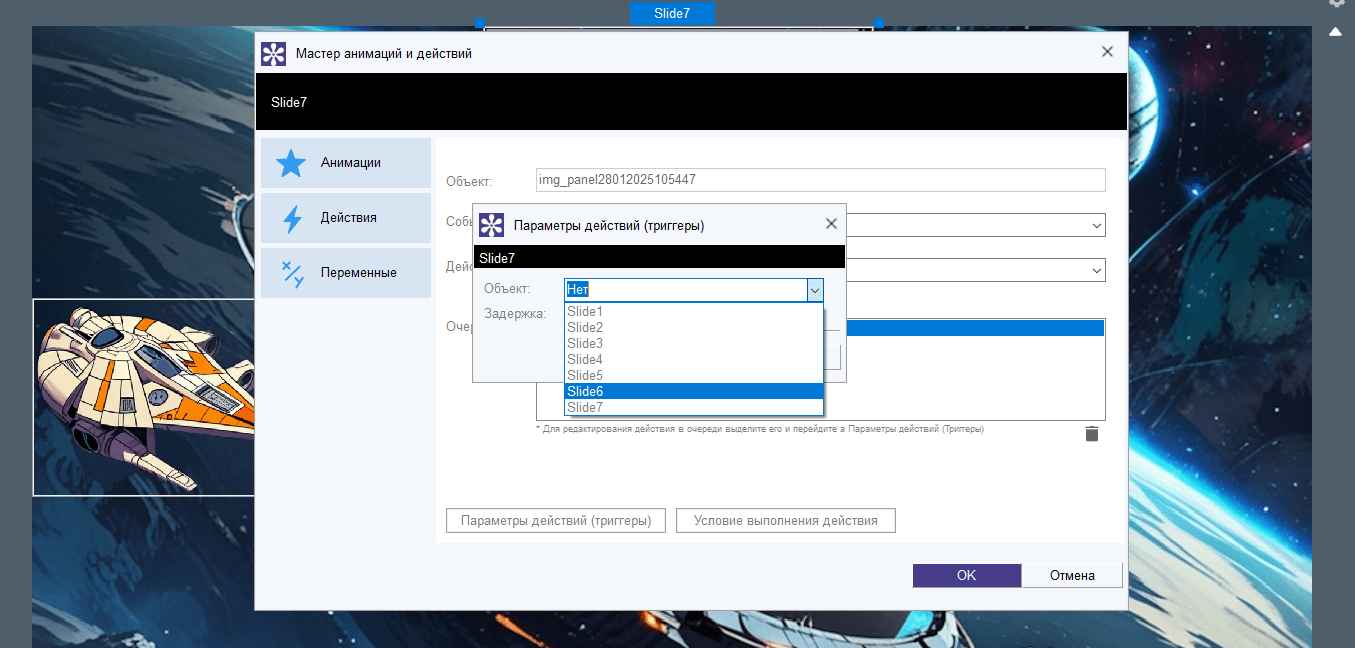This screenshot has width=1355, height=648.
Task: Select Slide2 from the dropdown list
Action: 693,327
